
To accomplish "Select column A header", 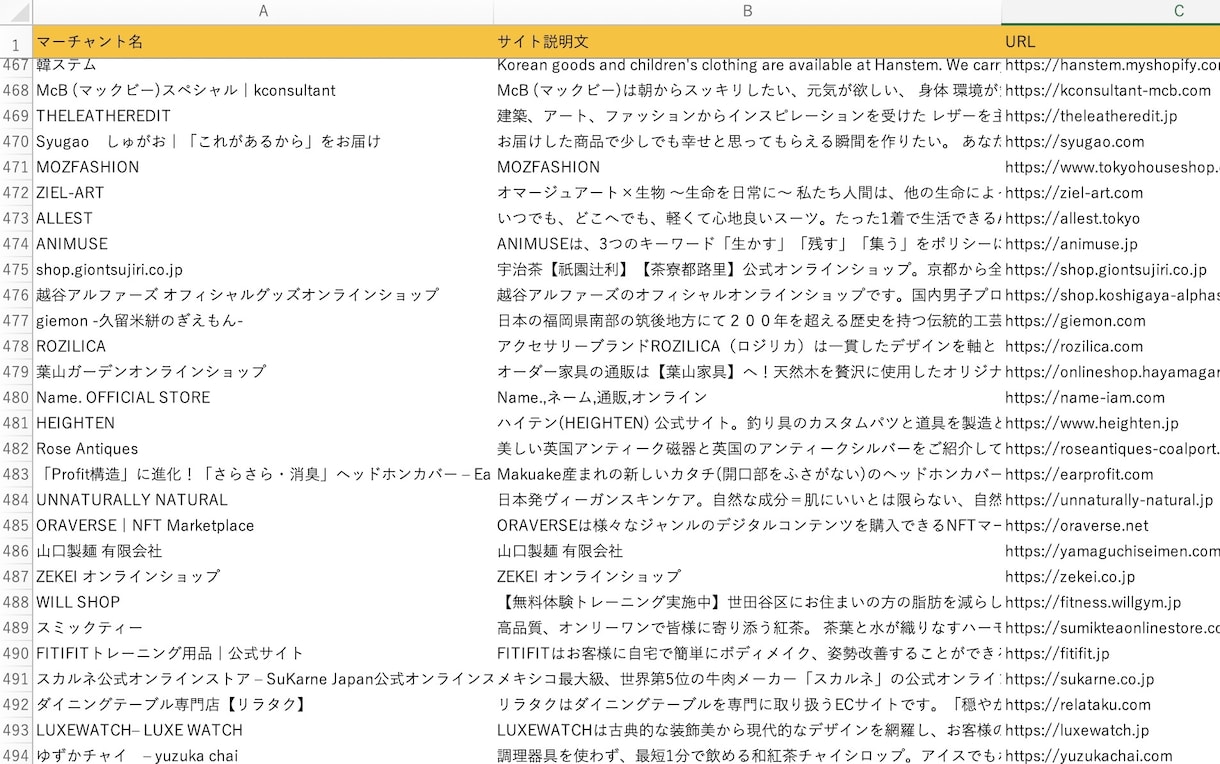I will pyautogui.click(x=263, y=11).
